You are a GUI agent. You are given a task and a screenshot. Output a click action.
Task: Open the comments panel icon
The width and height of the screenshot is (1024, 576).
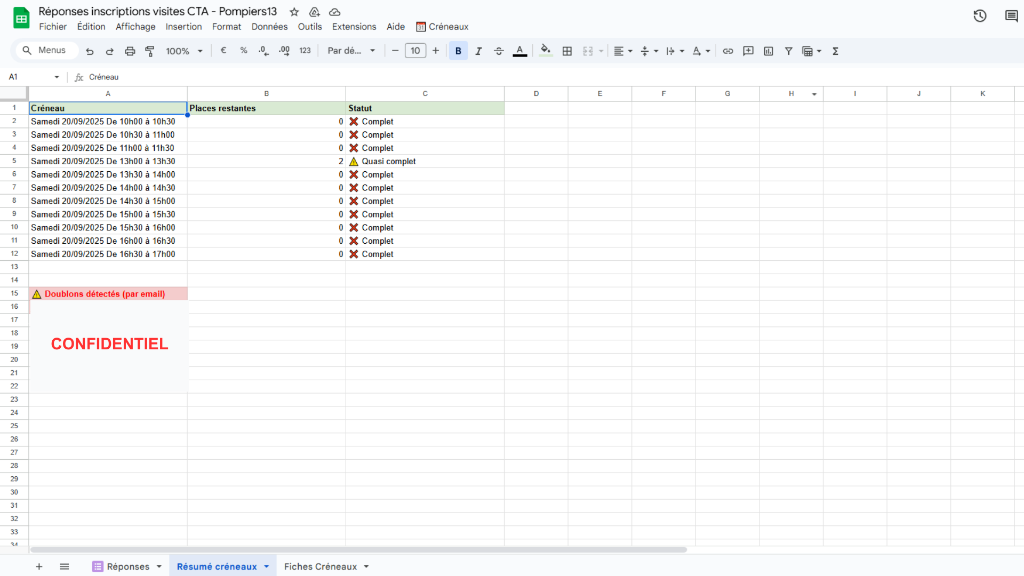pos(1012,16)
